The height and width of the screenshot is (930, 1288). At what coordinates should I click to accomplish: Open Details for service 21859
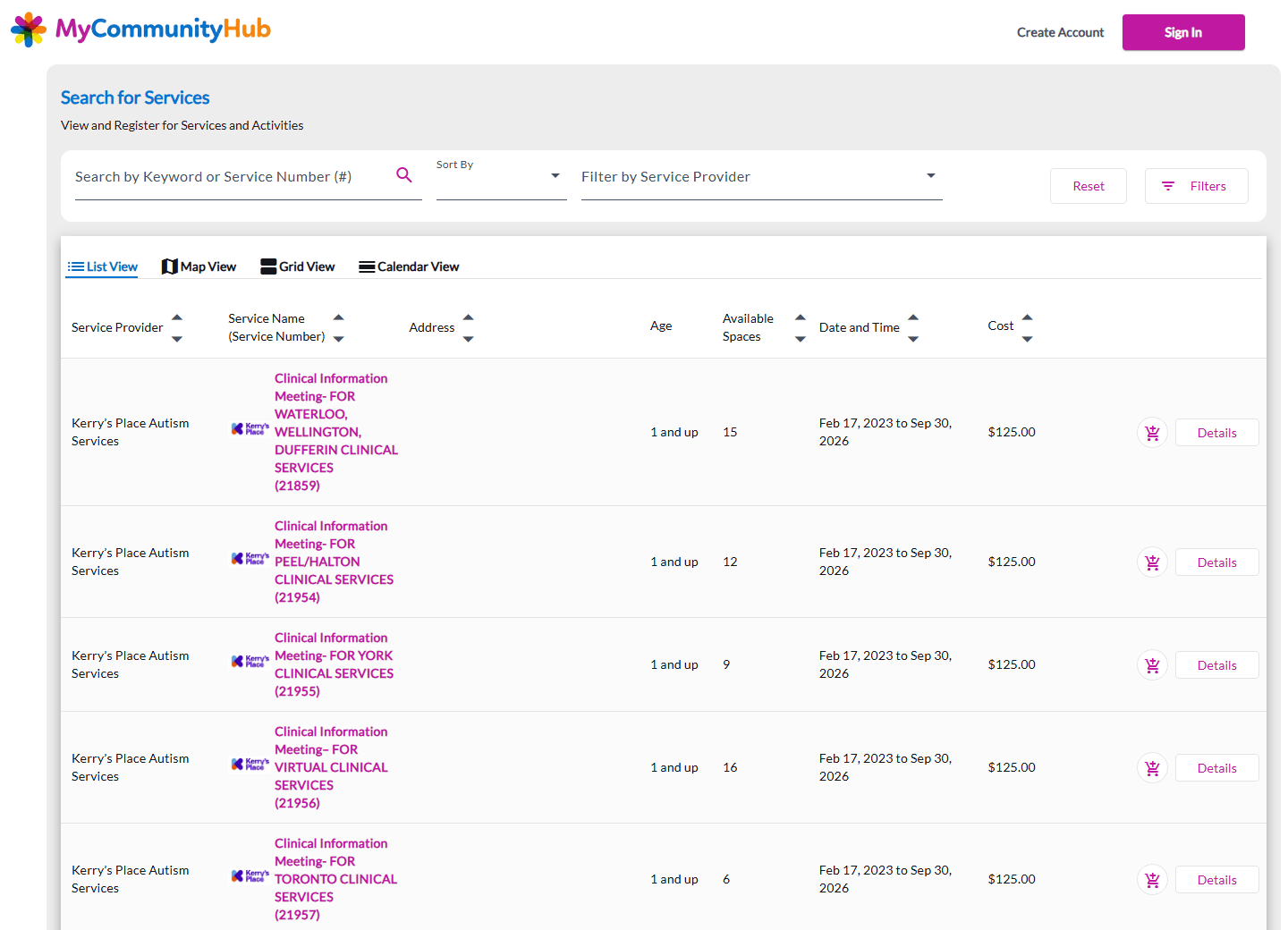(1216, 433)
